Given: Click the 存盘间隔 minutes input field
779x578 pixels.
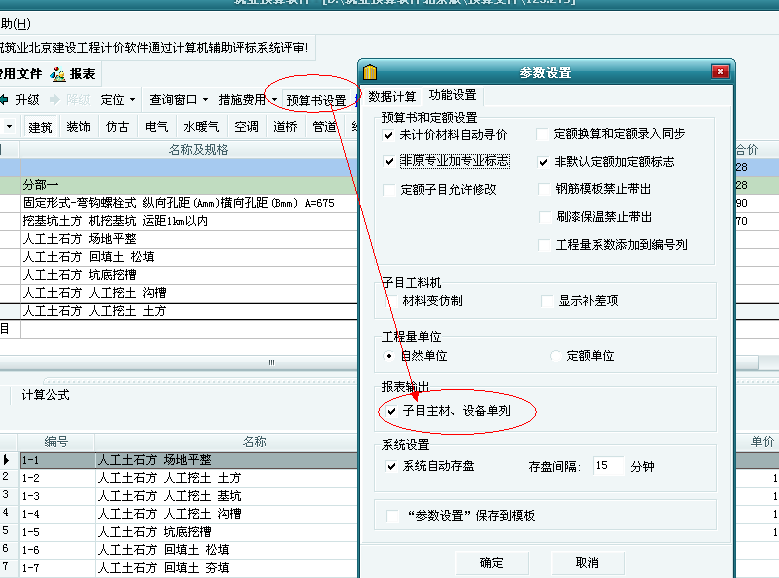Looking at the screenshot, I should tap(607, 466).
